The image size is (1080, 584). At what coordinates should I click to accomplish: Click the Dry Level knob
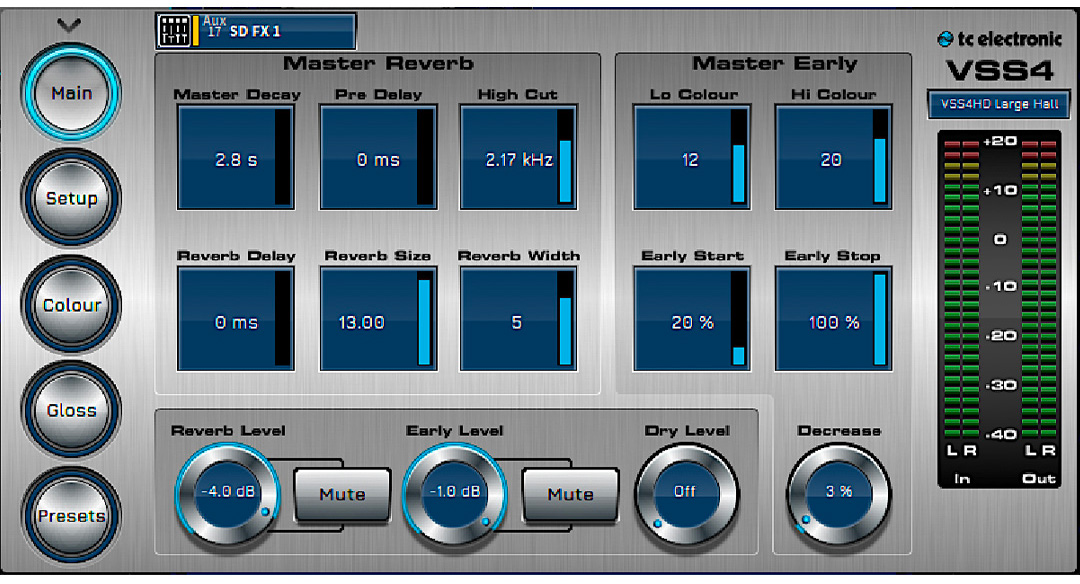pos(685,492)
